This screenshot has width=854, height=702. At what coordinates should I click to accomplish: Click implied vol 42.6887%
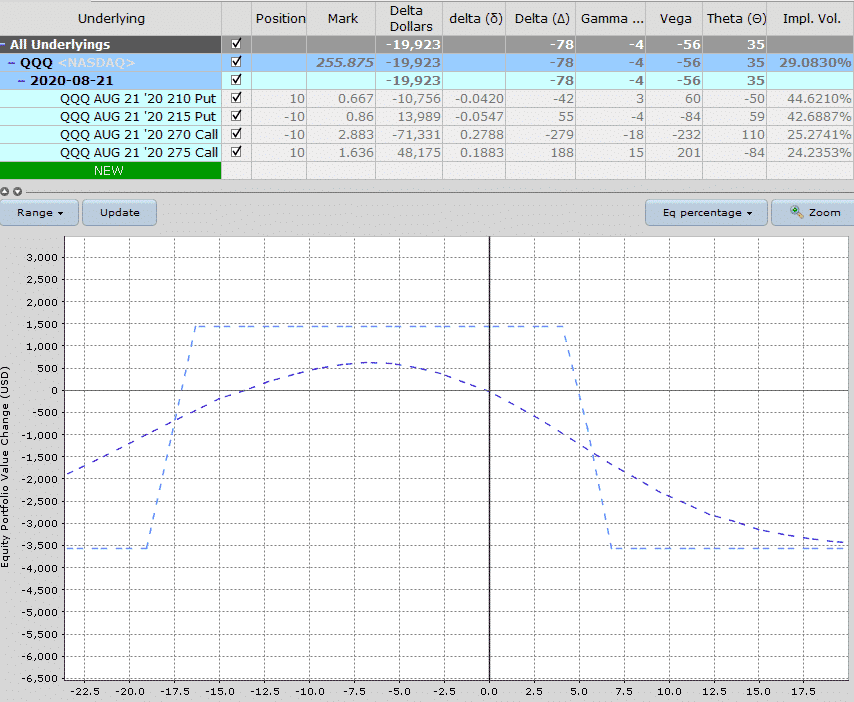819,117
